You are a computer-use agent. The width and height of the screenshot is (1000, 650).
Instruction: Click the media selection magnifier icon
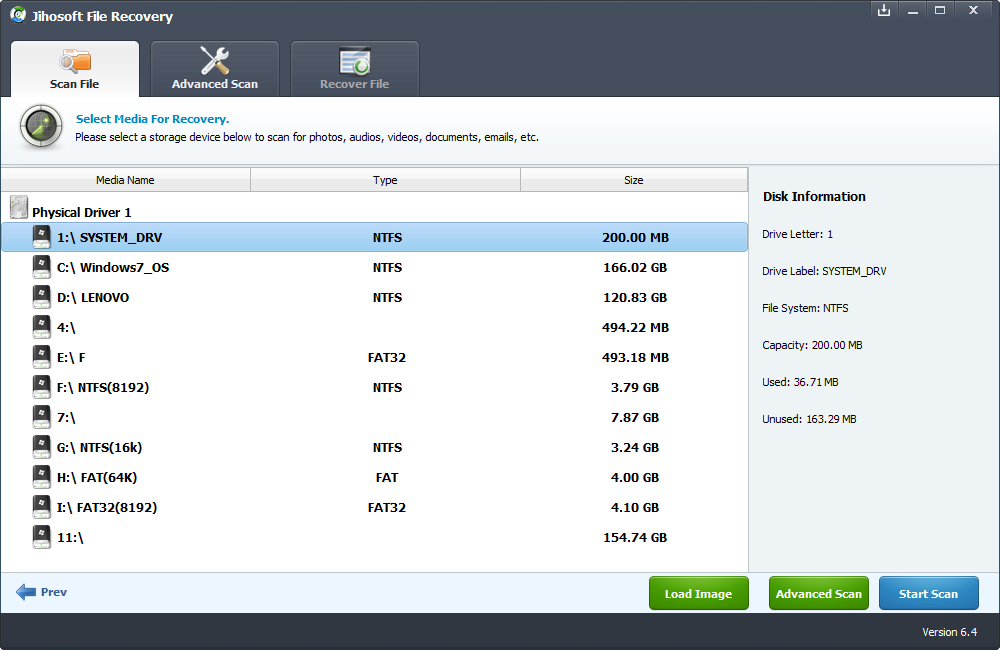(40, 127)
